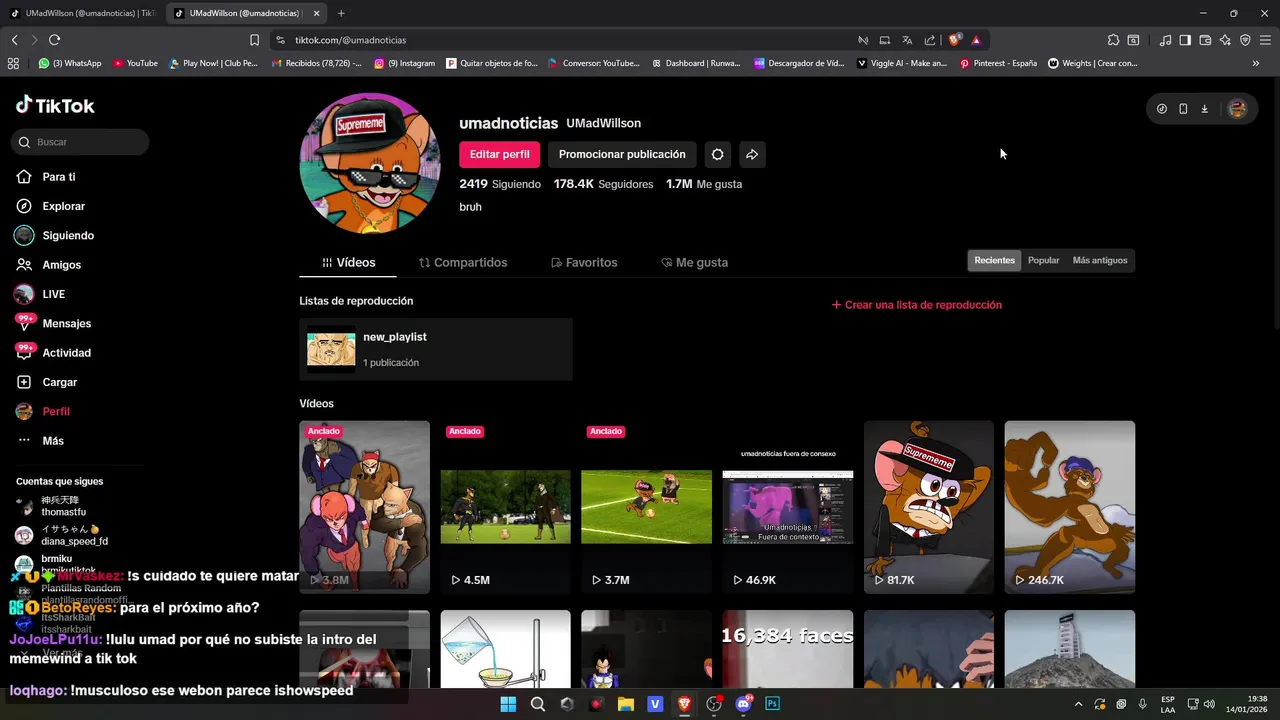Open the WhatsApp bookmark

(70, 63)
